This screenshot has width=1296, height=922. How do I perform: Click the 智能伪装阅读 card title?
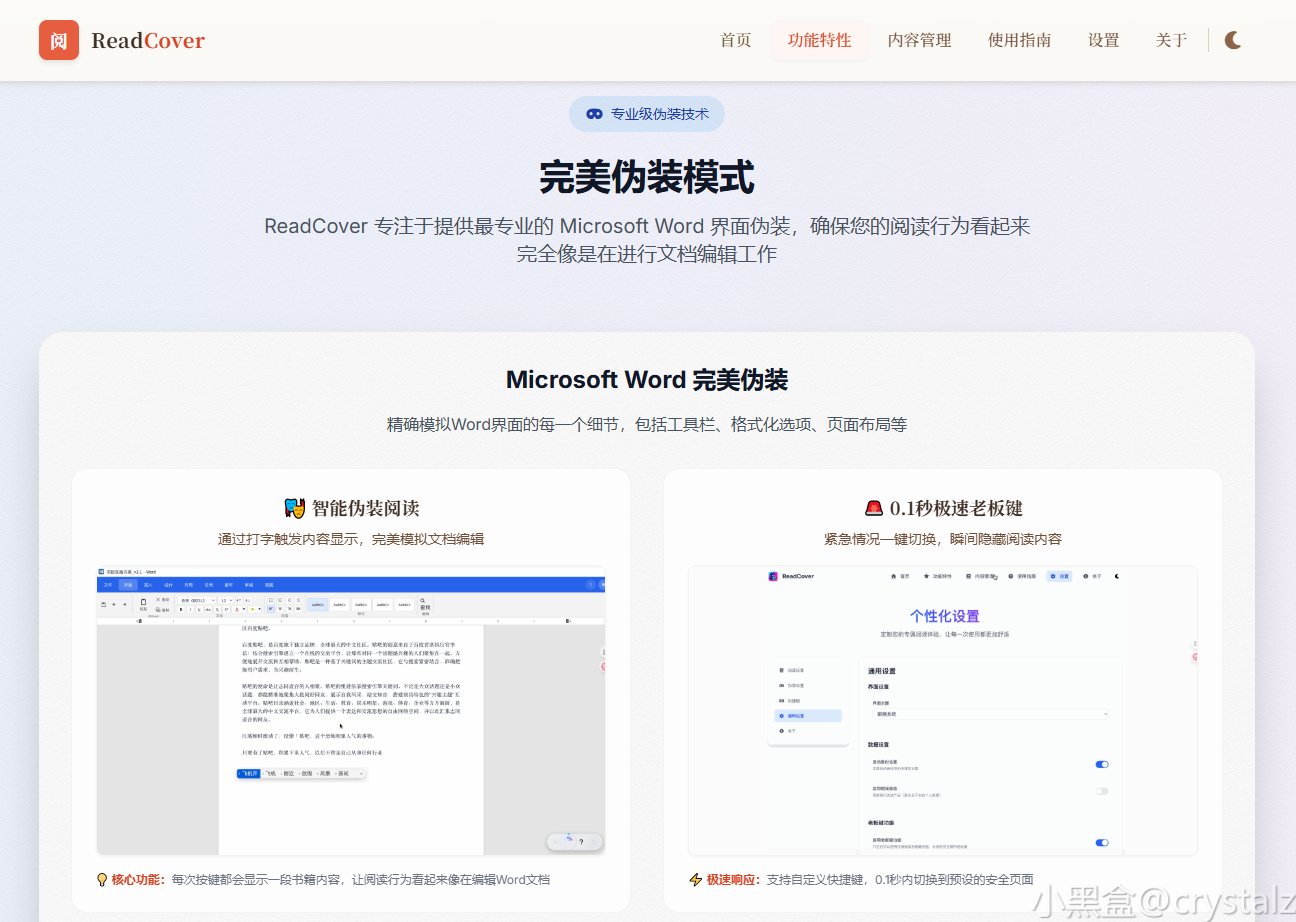click(365, 508)
